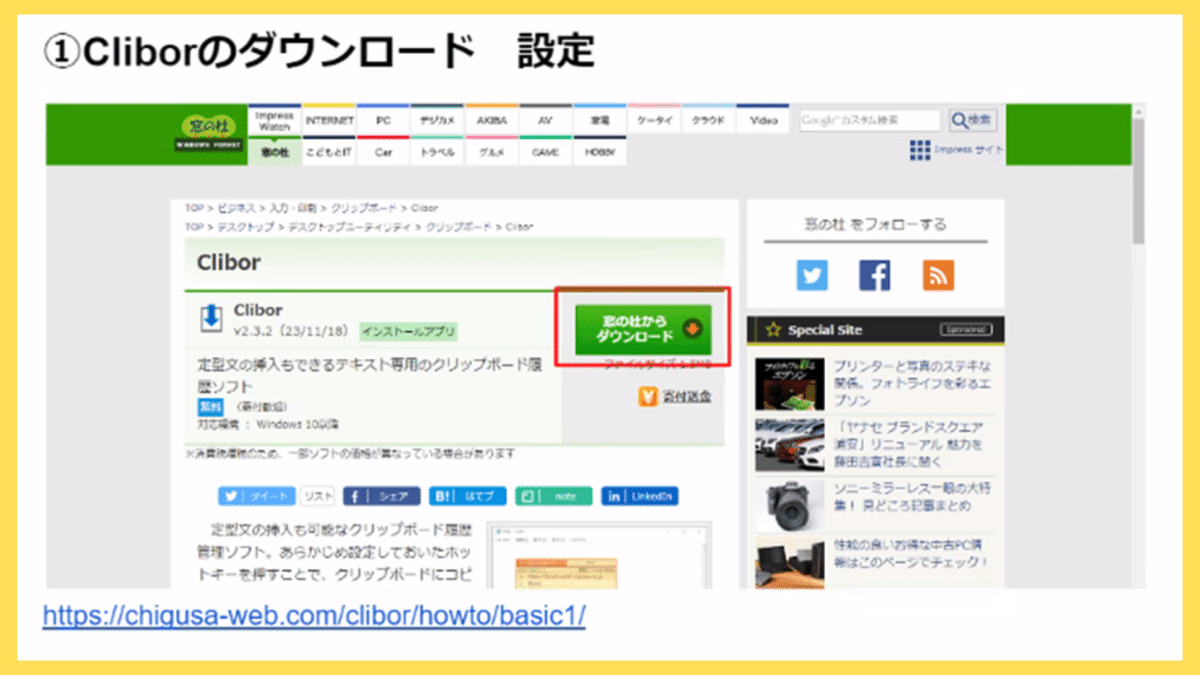Share to note with the green button
Screen dimensions: 1200x675
[x=554, y=496]
